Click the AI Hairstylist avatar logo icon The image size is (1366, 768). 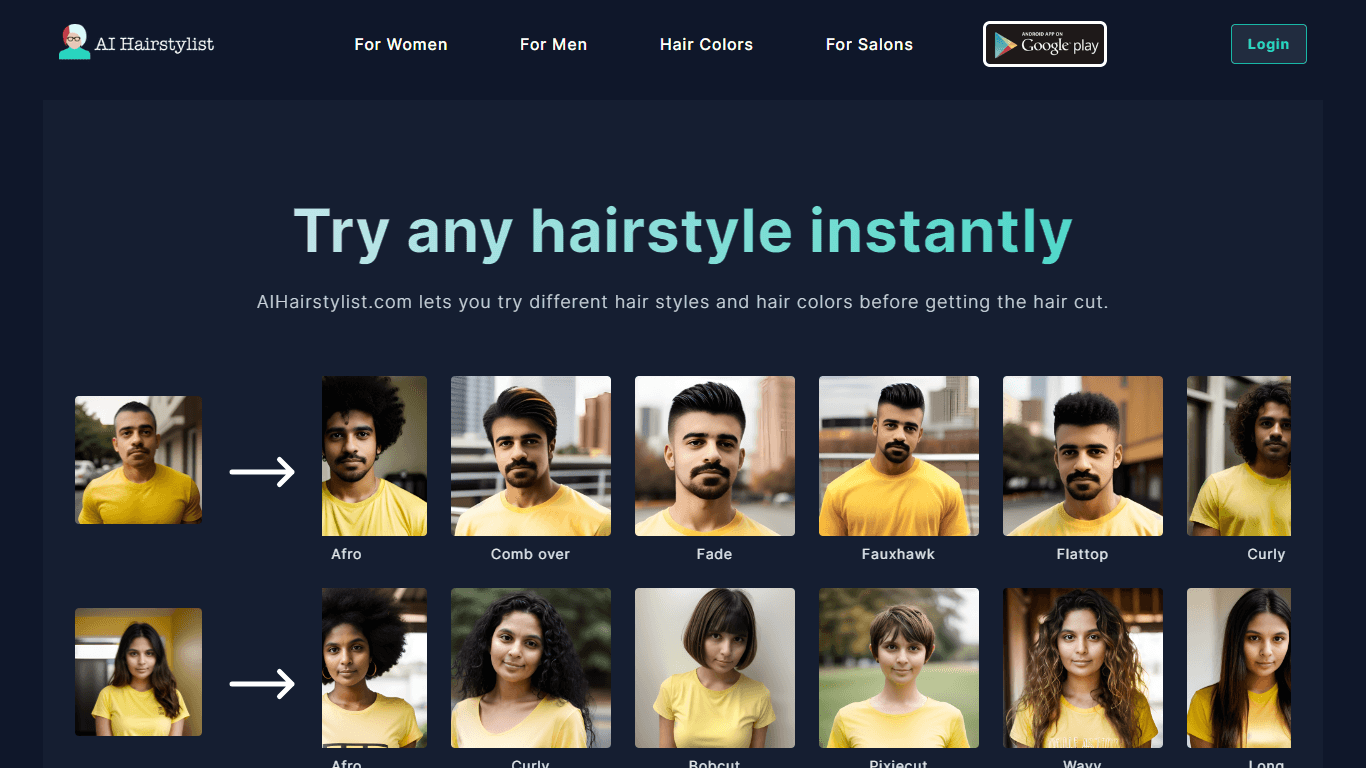74,42
